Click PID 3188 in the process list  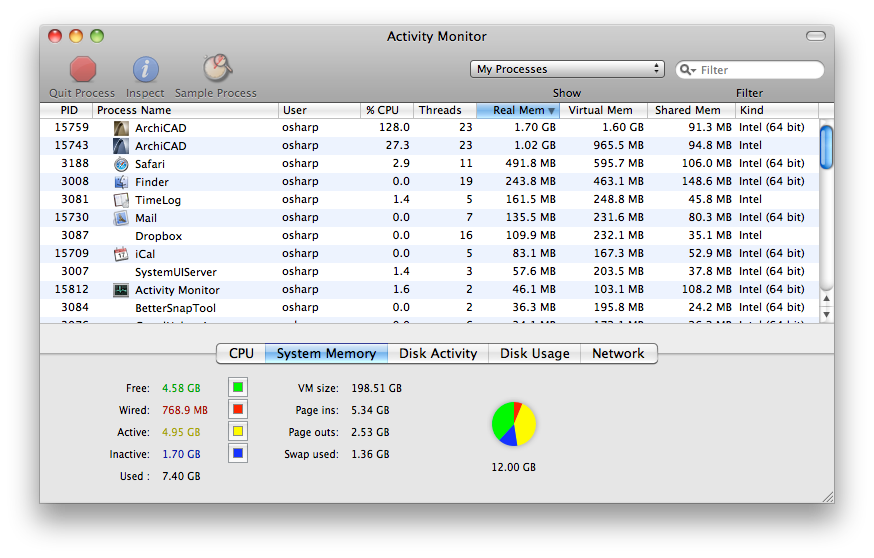point(75,163)
